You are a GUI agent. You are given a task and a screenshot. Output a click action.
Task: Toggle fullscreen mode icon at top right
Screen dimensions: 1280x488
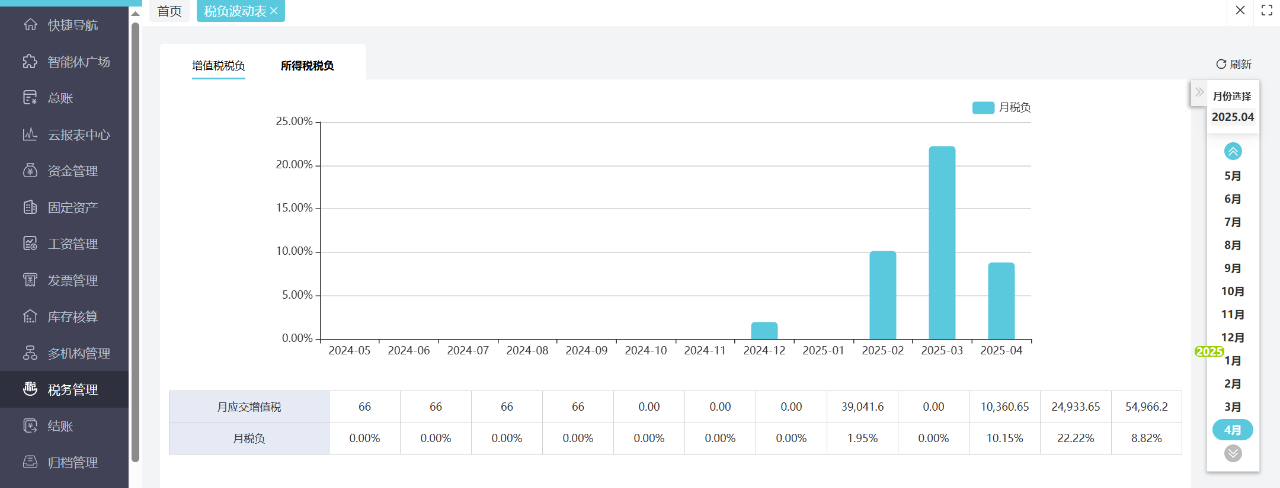pyautogui.click(x=1266, y=10)
